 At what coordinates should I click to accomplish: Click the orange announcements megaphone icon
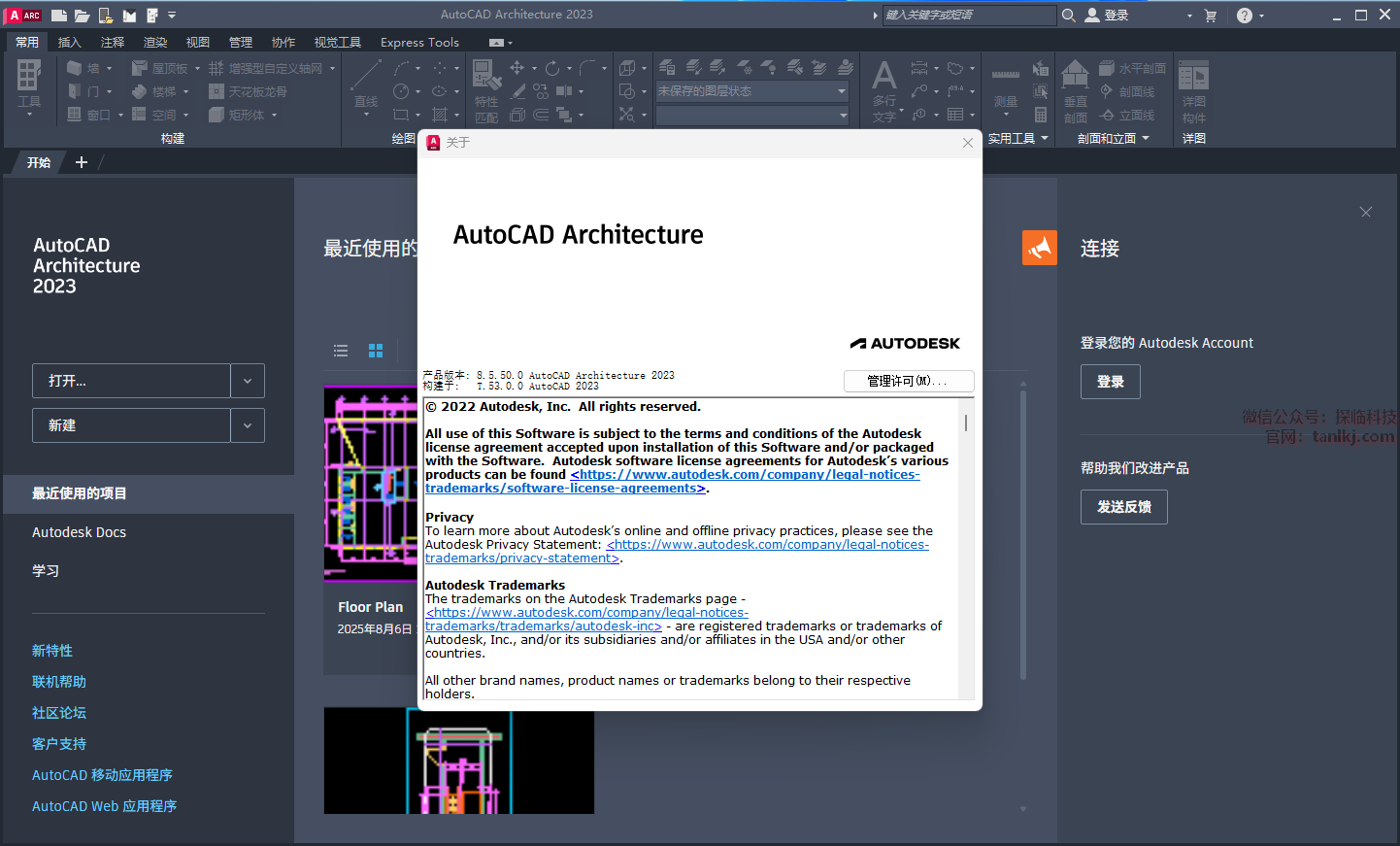tap(1039, 248)
